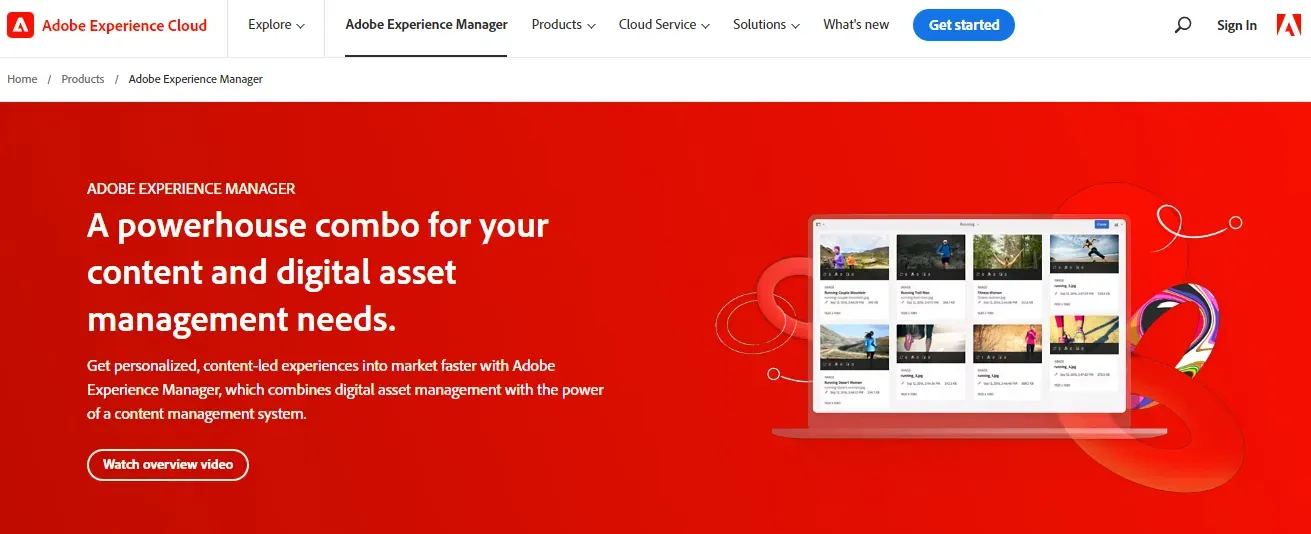1311x534 pixels.
Task: Open the Products navigation dropdown
Action: tap(563, 25)
